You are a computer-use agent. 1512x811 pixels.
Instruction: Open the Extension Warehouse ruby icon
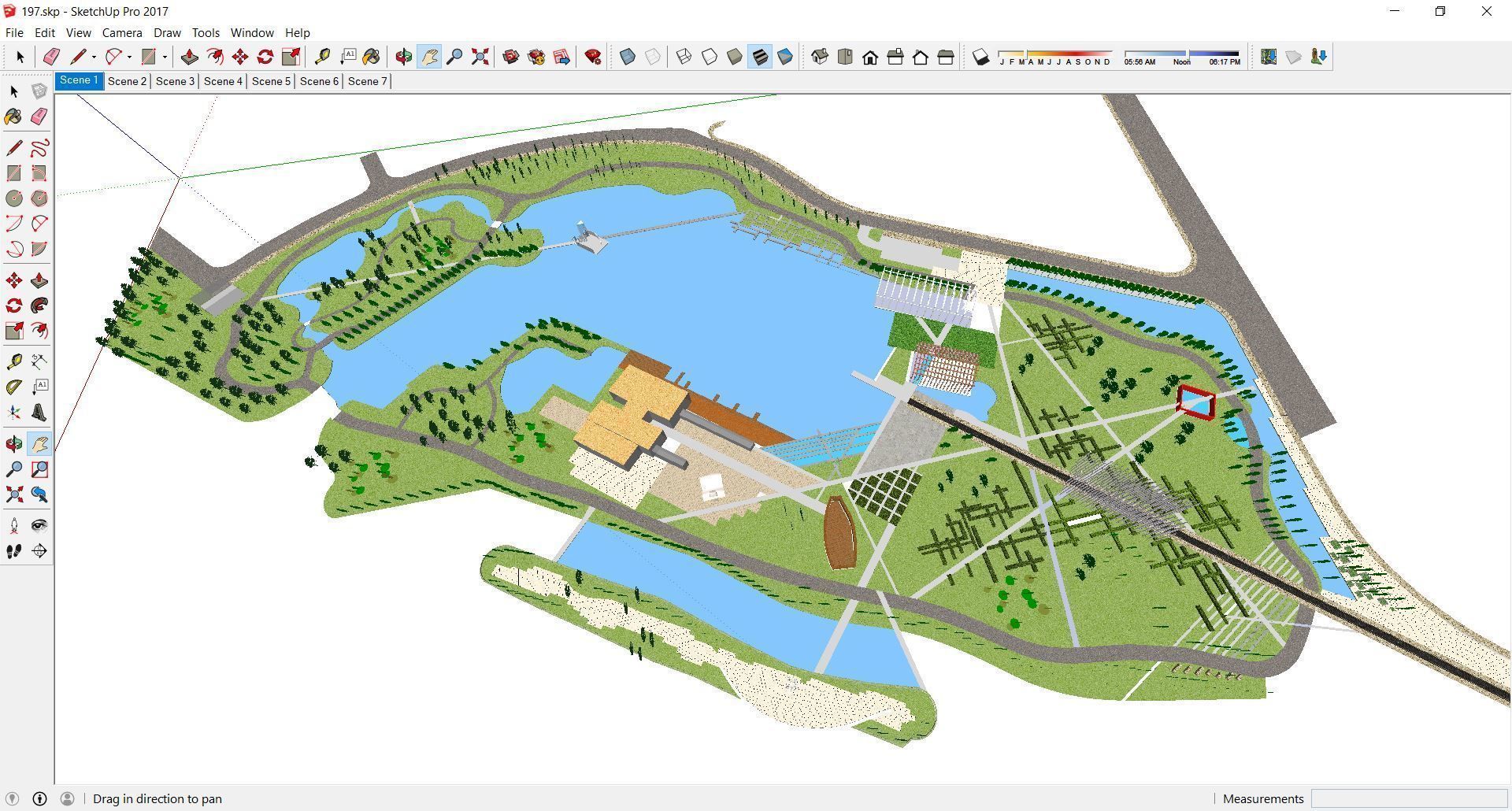point(593,57)
